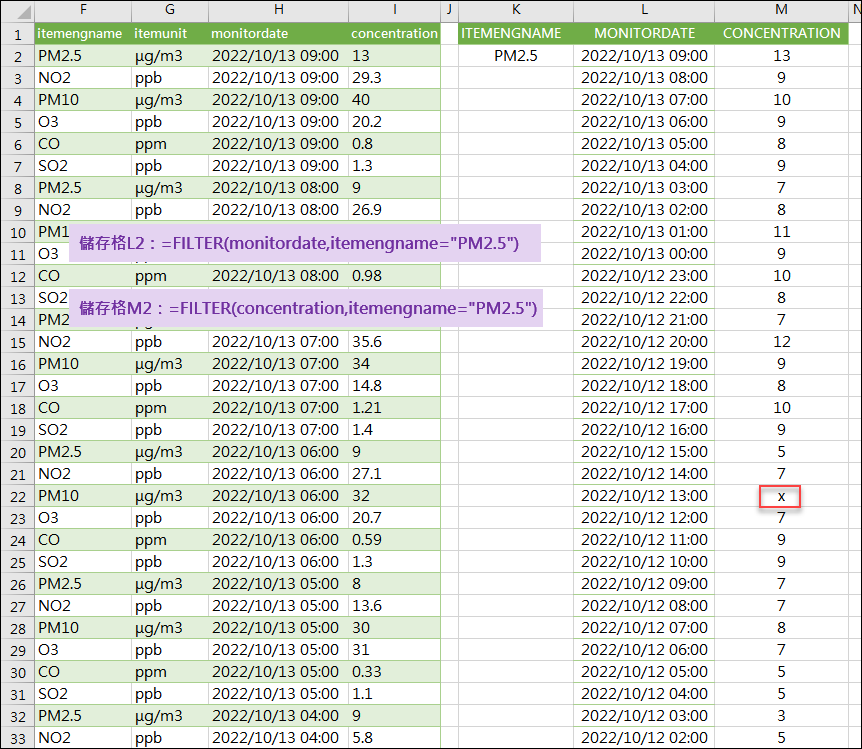Select cell L11 with 2022/10/13 00:00

tap(644, 254)
